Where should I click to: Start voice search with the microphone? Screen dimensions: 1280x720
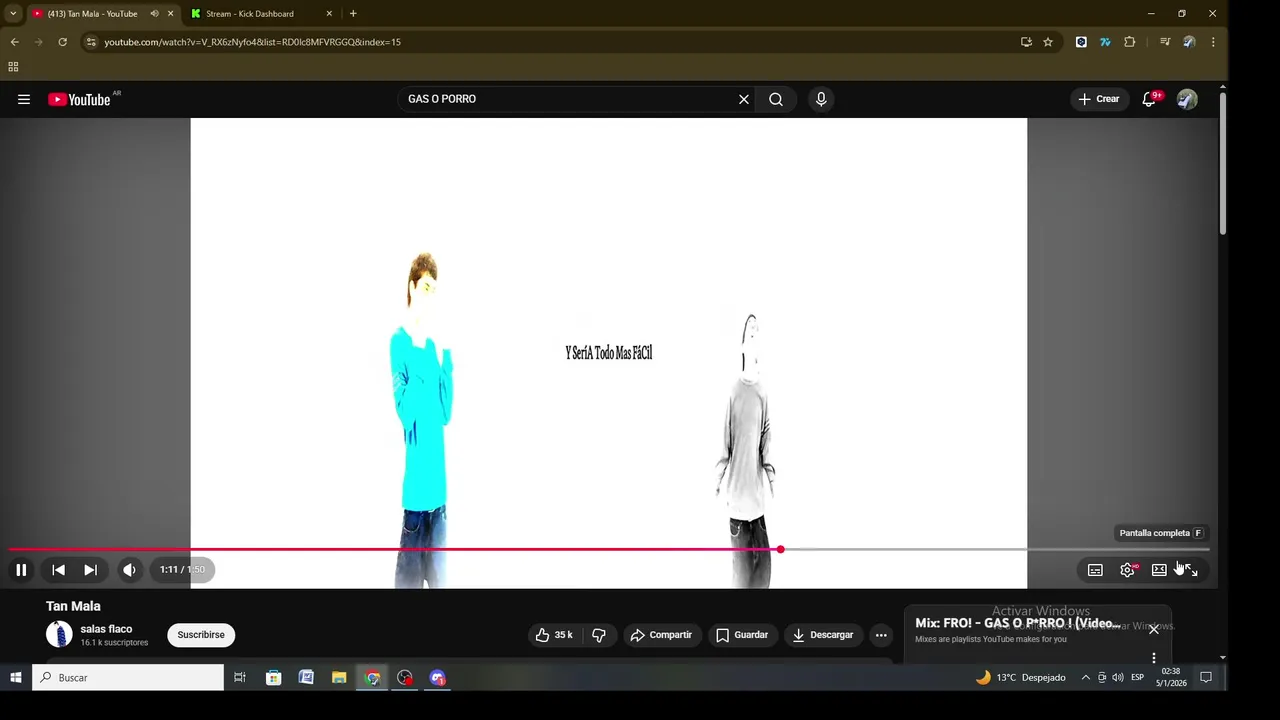point(821,99)
